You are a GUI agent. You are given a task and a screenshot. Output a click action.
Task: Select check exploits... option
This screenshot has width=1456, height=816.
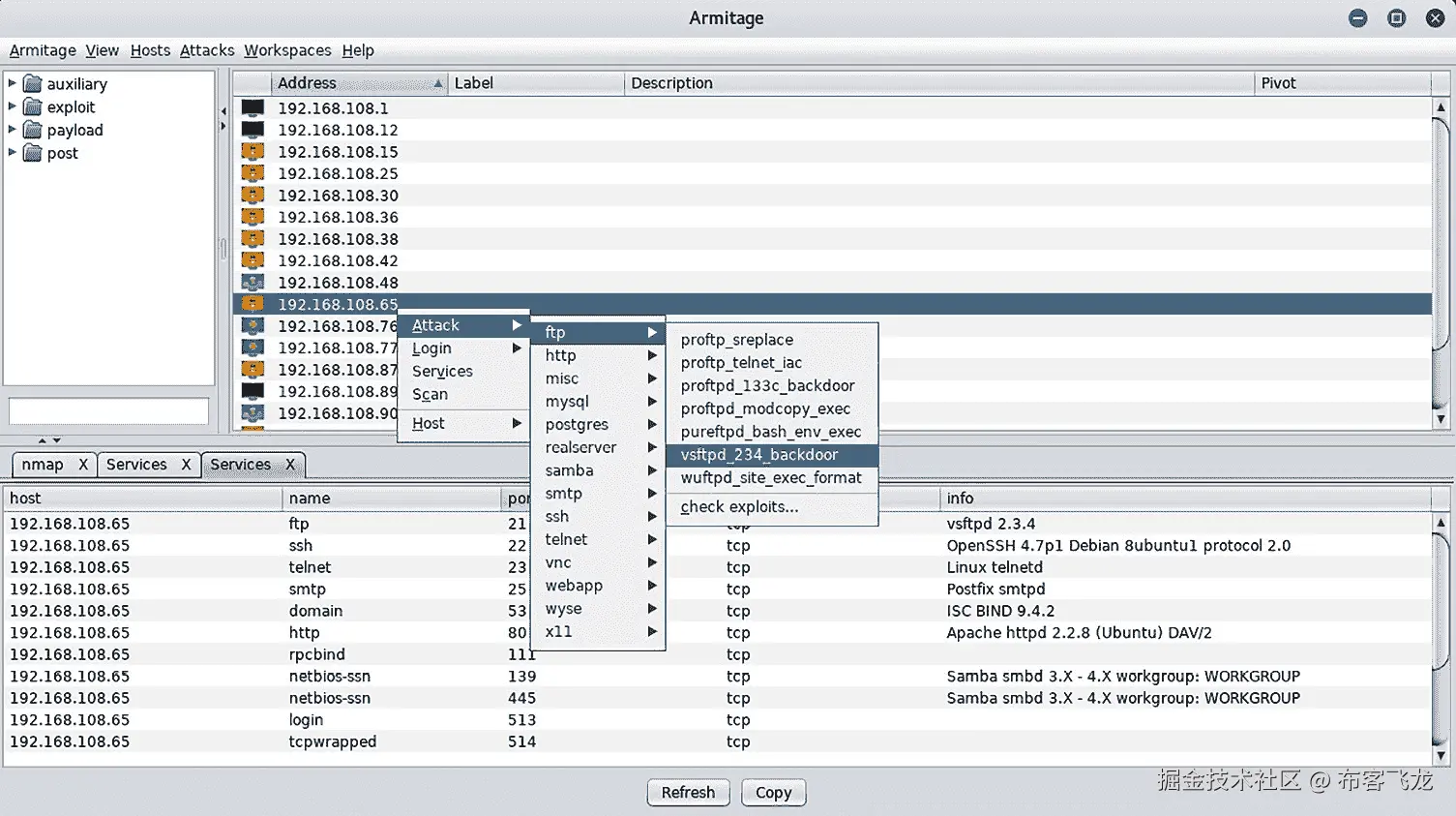[x=772, y=506]
